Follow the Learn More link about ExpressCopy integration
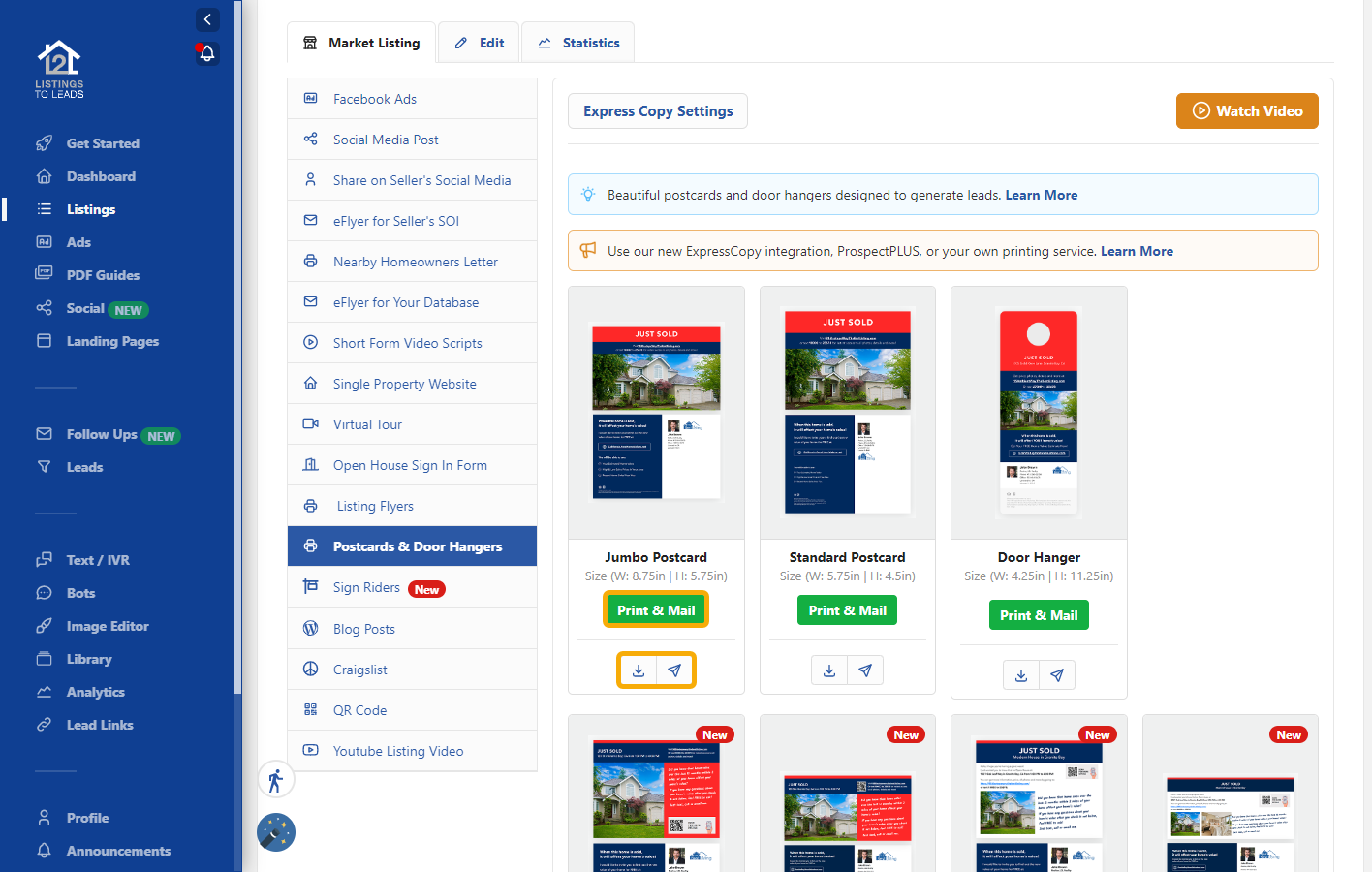 click(1137, 251)
